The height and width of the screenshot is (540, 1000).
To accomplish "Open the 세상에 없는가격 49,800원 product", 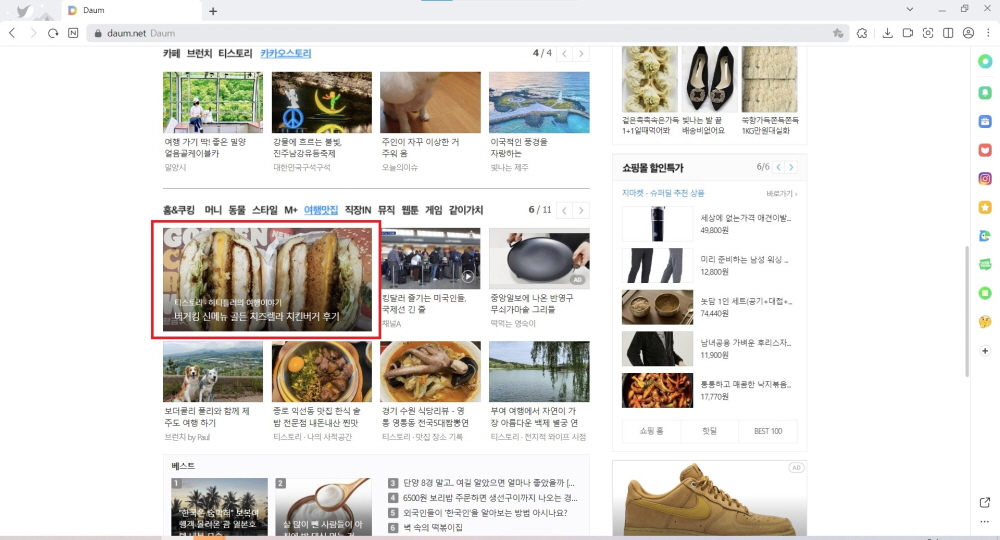I will 709,224.
